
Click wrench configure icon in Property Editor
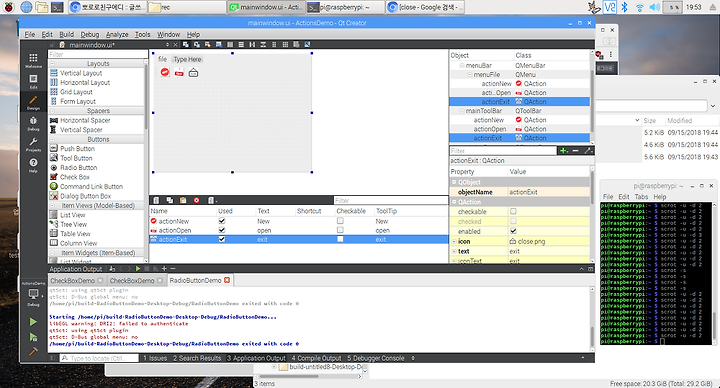[x=588, y=151]
